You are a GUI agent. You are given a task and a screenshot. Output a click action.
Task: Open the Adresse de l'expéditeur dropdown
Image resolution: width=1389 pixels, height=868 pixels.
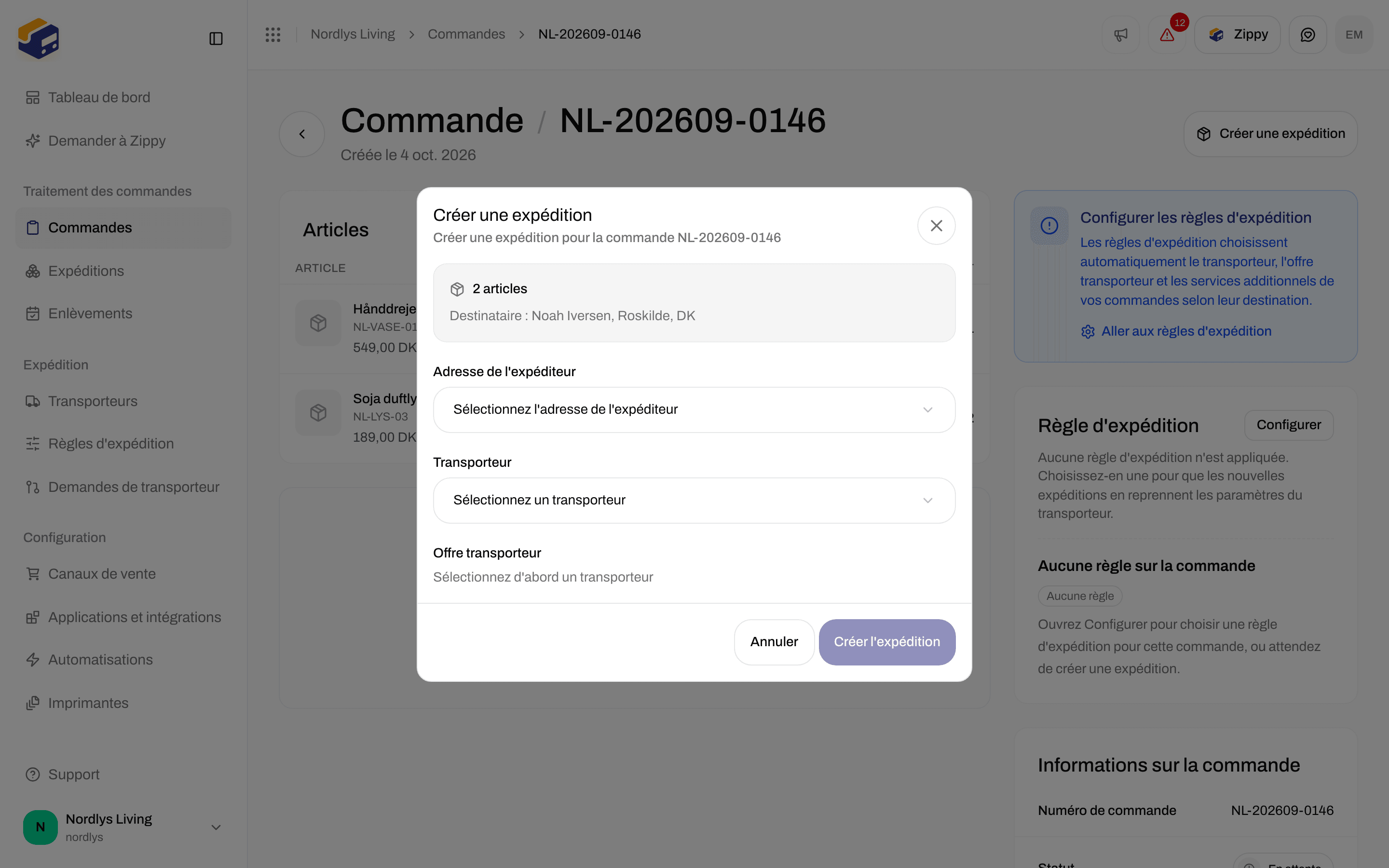pyautogui.click(x=694, y=410)
